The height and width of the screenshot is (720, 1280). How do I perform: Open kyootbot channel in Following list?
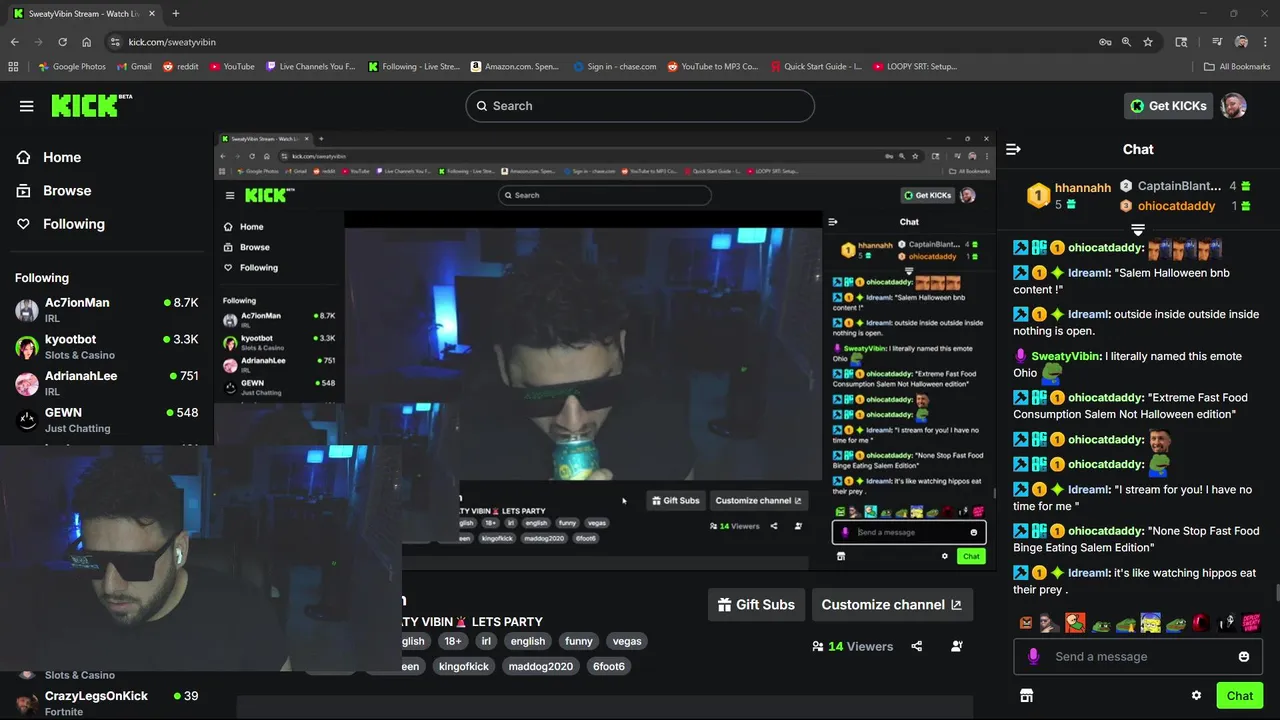(107, 346)
